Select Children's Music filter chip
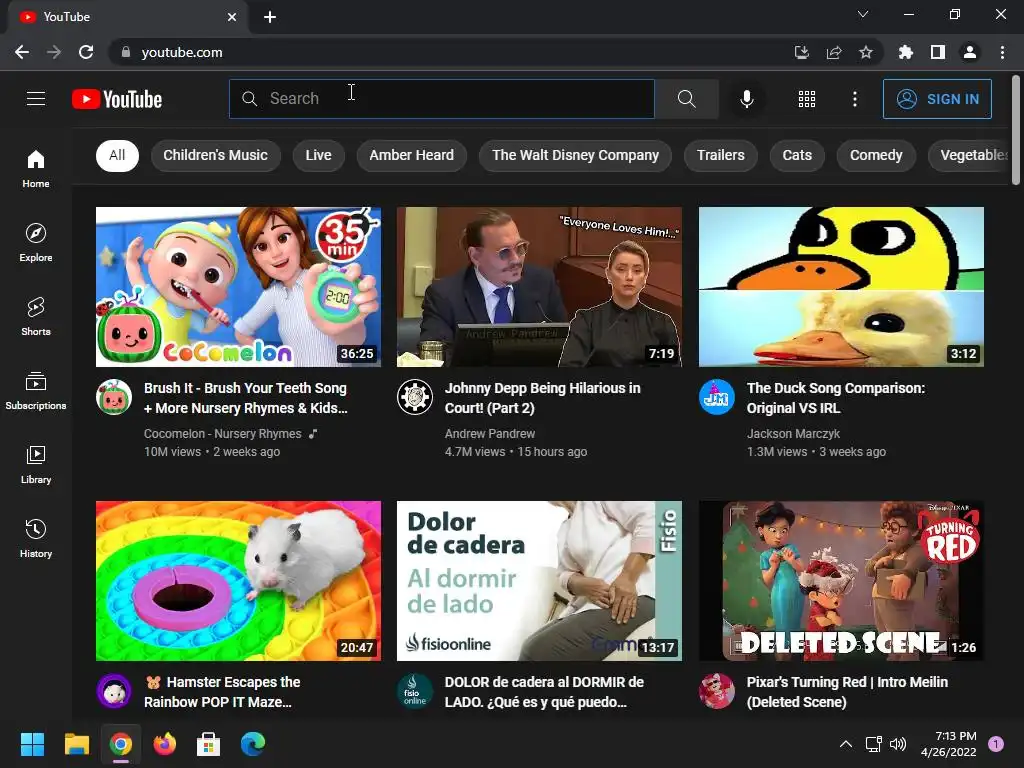Viewport: 1024px width, 768px height. coord(216,155)
